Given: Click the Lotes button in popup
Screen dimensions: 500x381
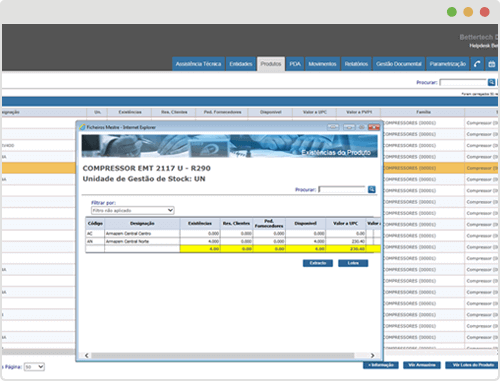Looking at the screenshot, I should coord(353,263).
